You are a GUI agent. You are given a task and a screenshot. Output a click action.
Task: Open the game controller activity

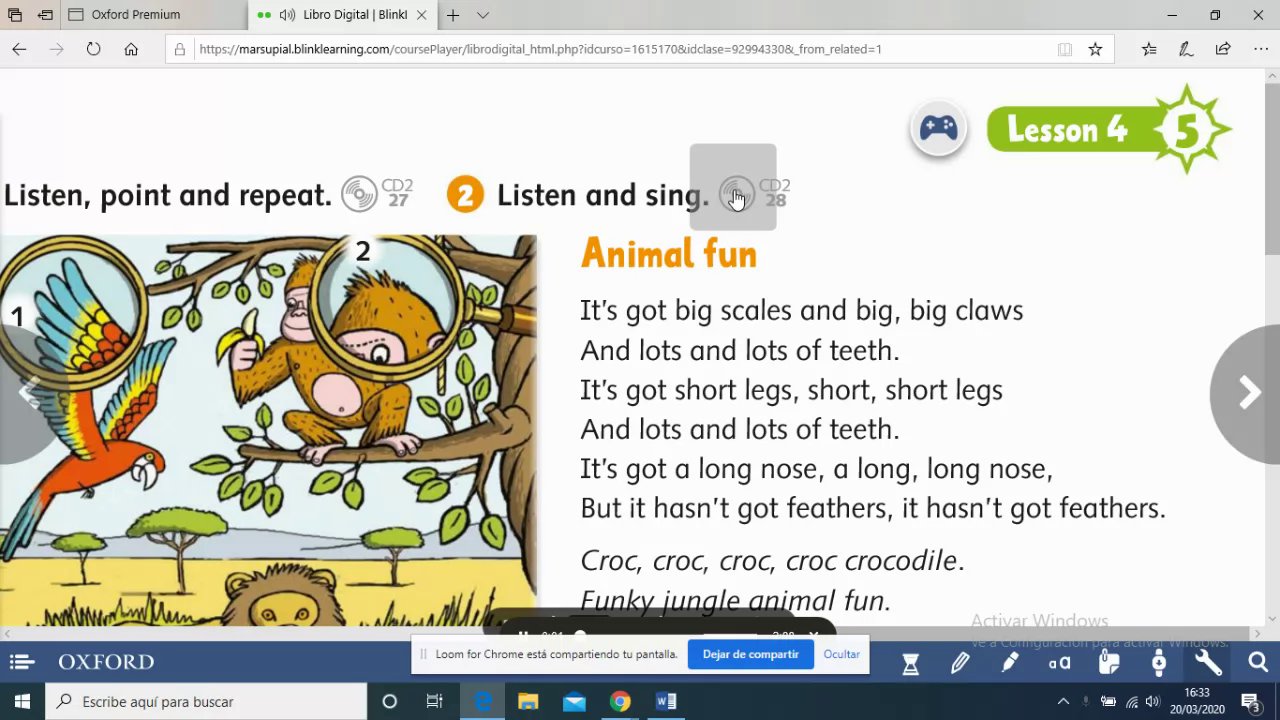point(938,129)
